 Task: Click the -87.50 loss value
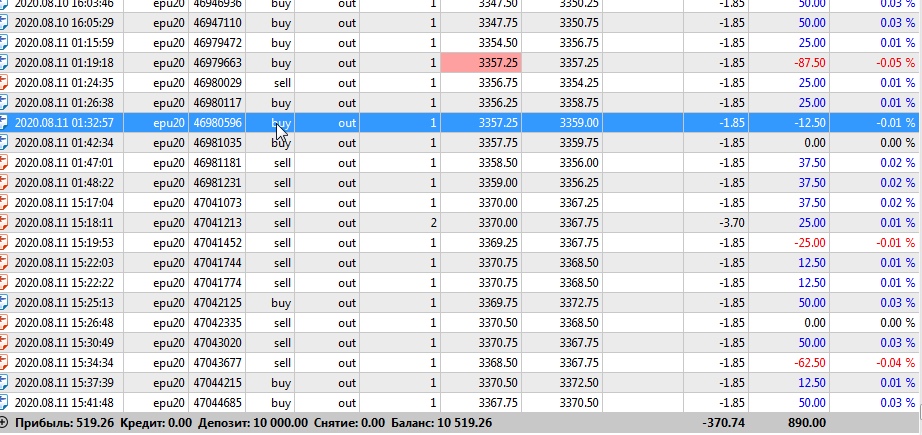810,63
